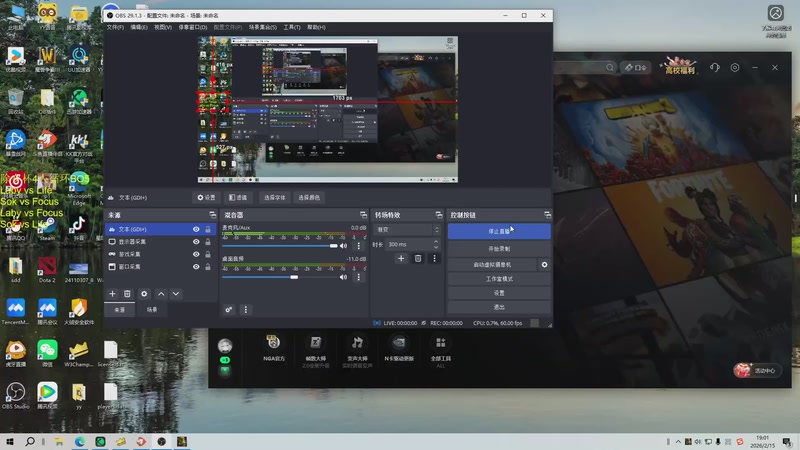Screen dimensions: 800x450
Task: Move selected source up
Action: click(x=161, y=294)
